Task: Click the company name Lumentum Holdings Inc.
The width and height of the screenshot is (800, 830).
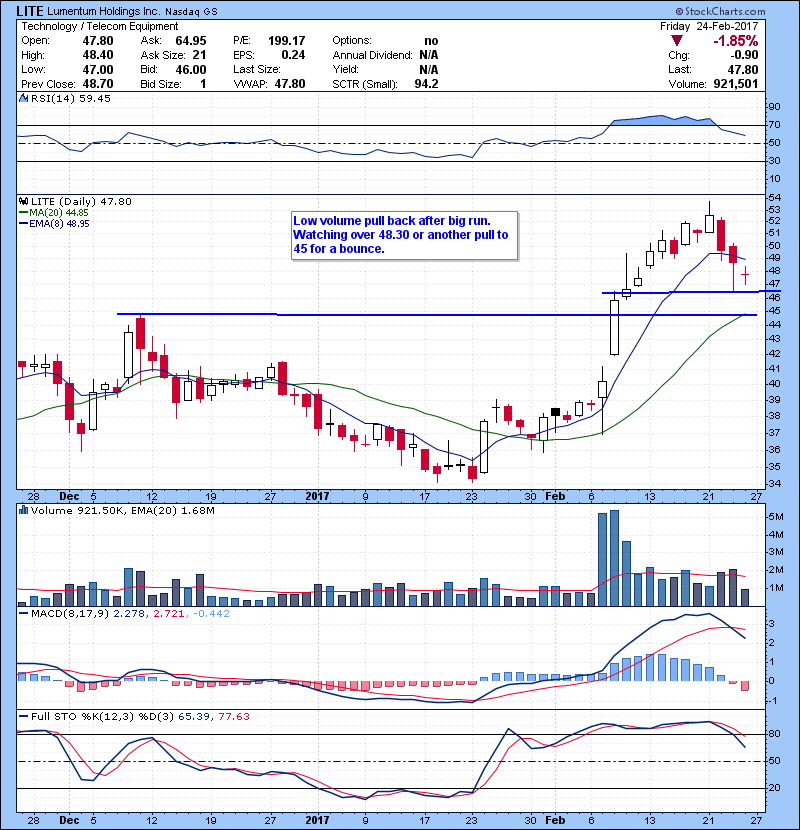Action: click(103, 11)
